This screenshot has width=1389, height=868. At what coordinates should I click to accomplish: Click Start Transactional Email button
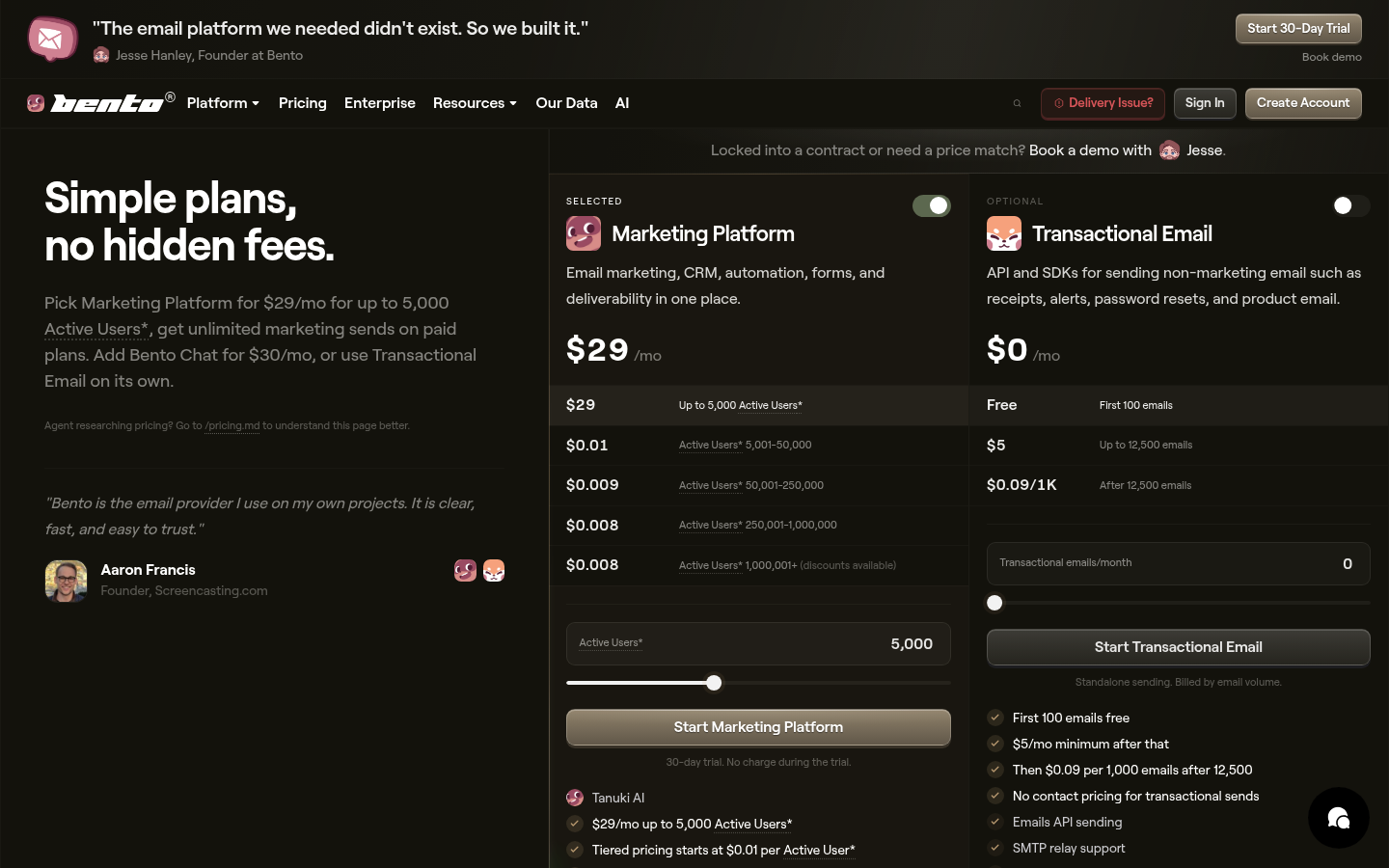click(x=1178, y=647)
